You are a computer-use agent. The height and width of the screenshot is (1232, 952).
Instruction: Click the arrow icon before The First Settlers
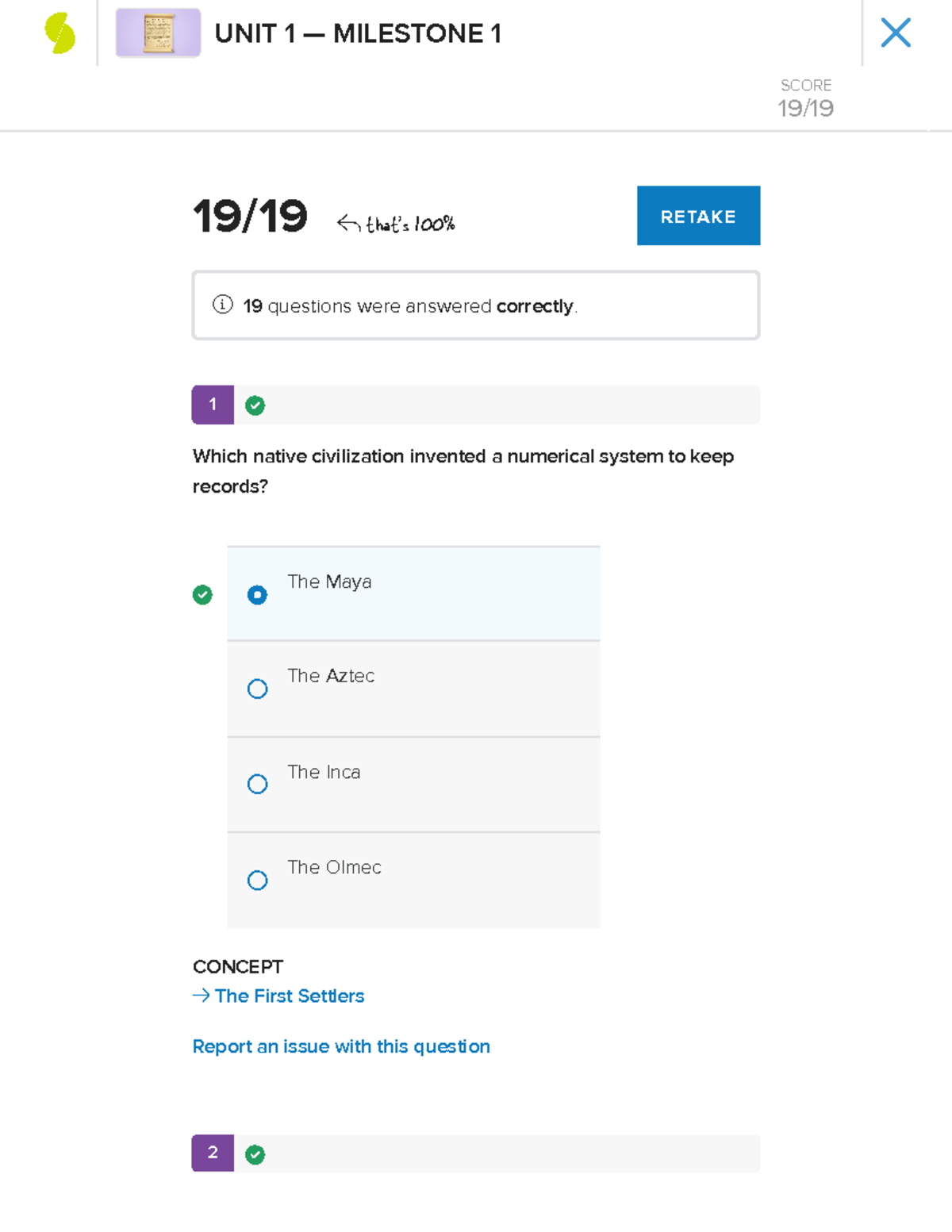pyautogui.click(x=199, y=996)
